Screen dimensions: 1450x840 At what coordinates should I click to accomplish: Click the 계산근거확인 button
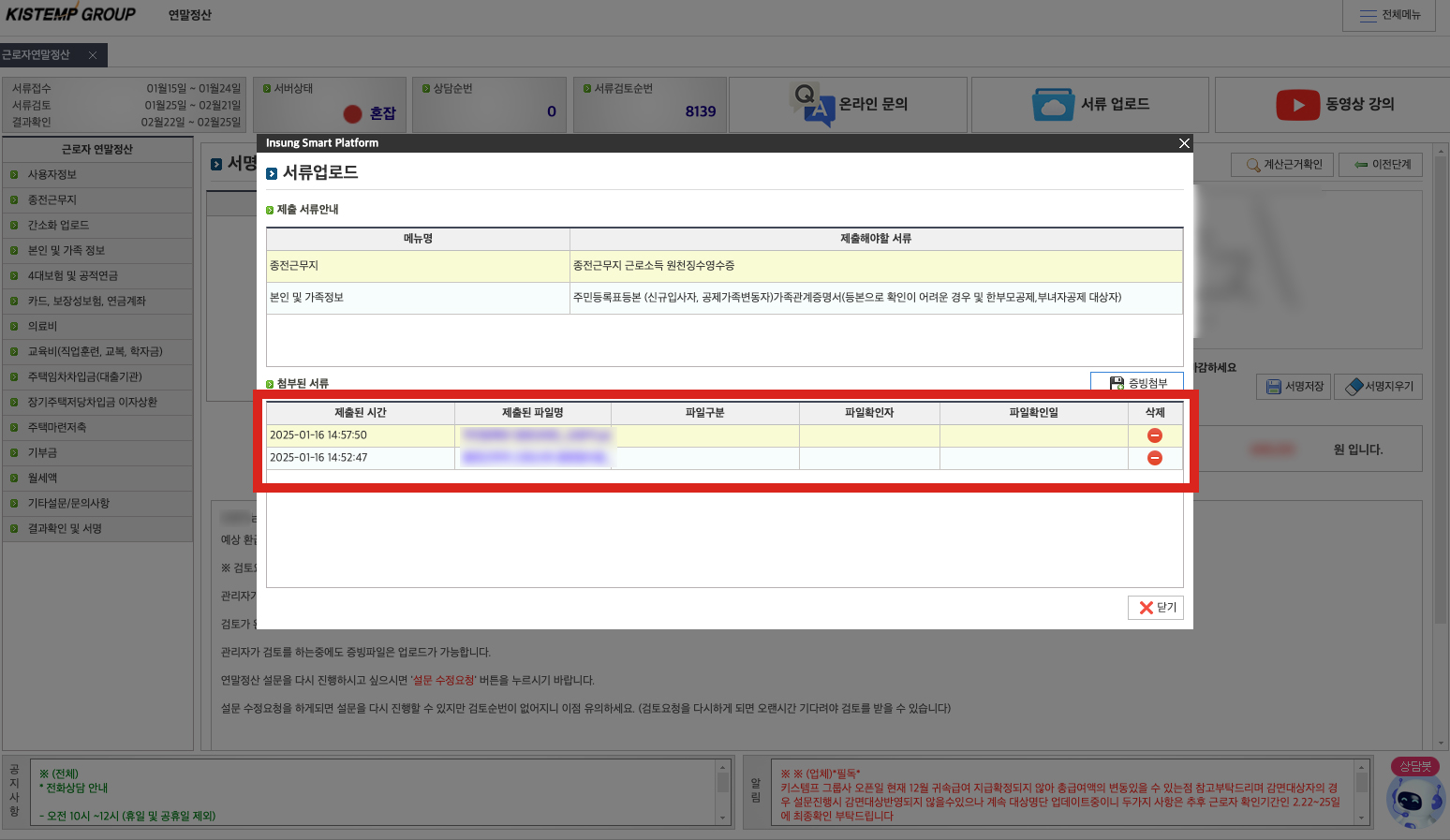pos(1283,165)
